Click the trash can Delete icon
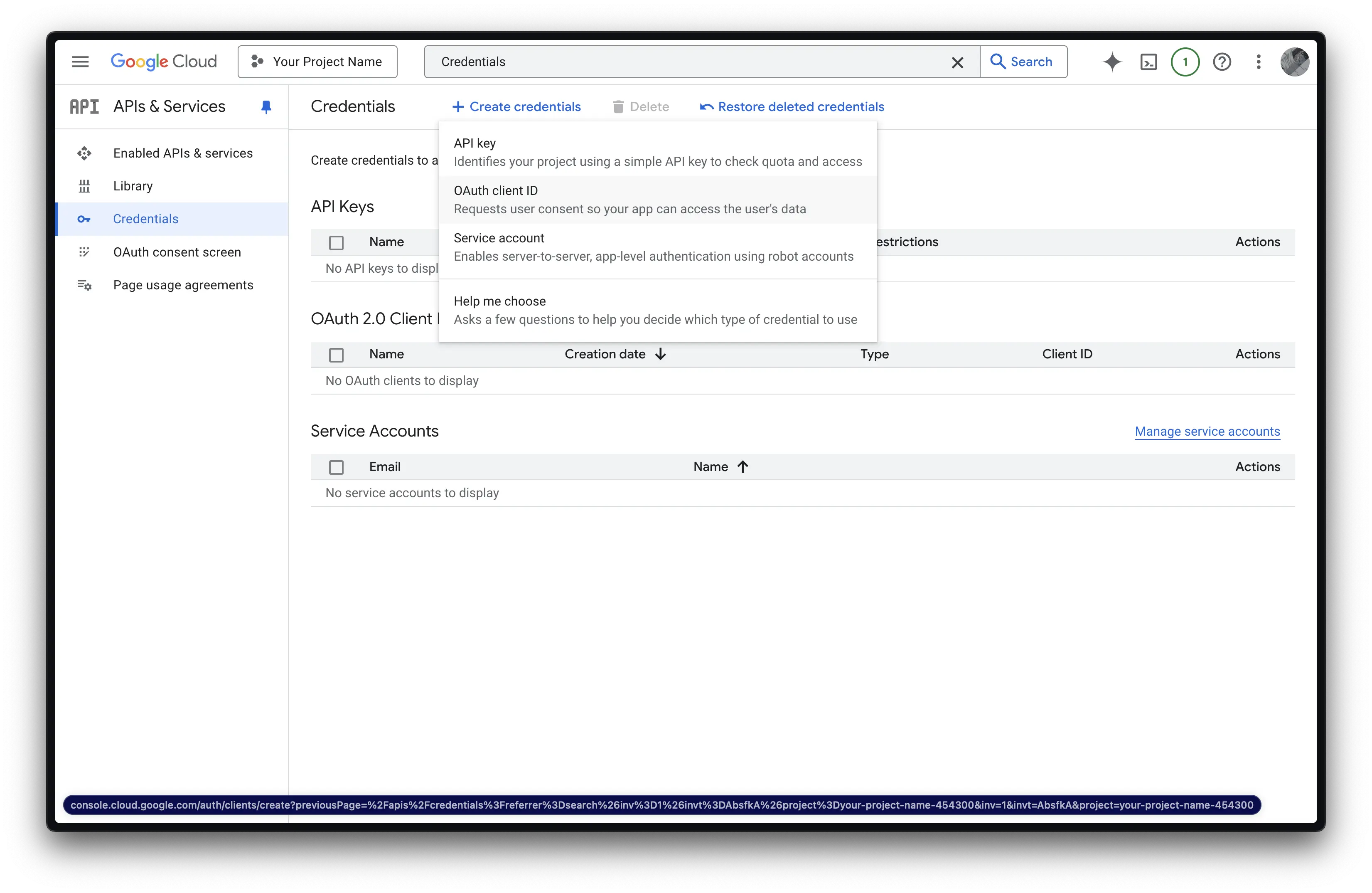The image size is (1372, 893). [x=618, y=107]
